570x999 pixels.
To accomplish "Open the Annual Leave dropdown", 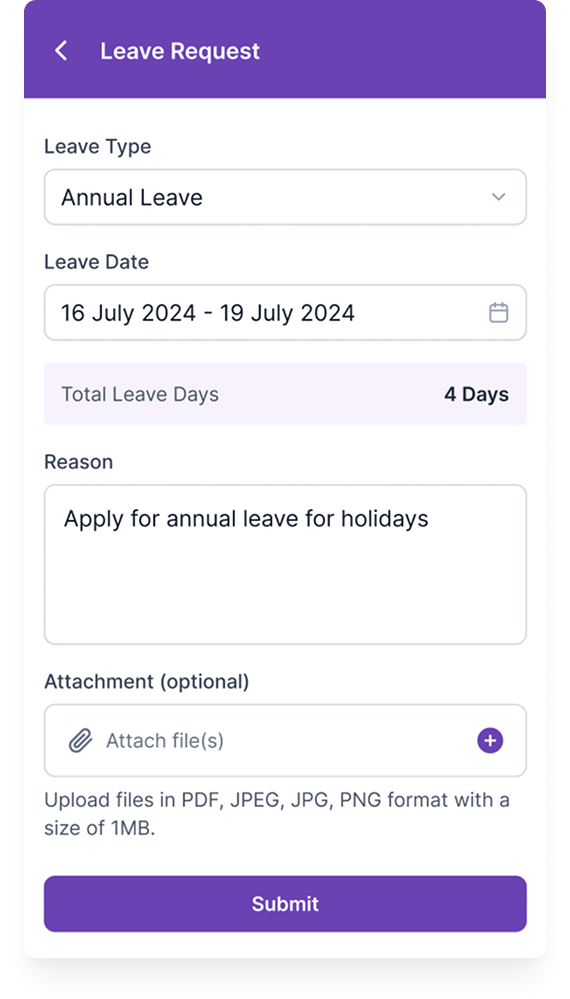I will (x=285, y=197).
